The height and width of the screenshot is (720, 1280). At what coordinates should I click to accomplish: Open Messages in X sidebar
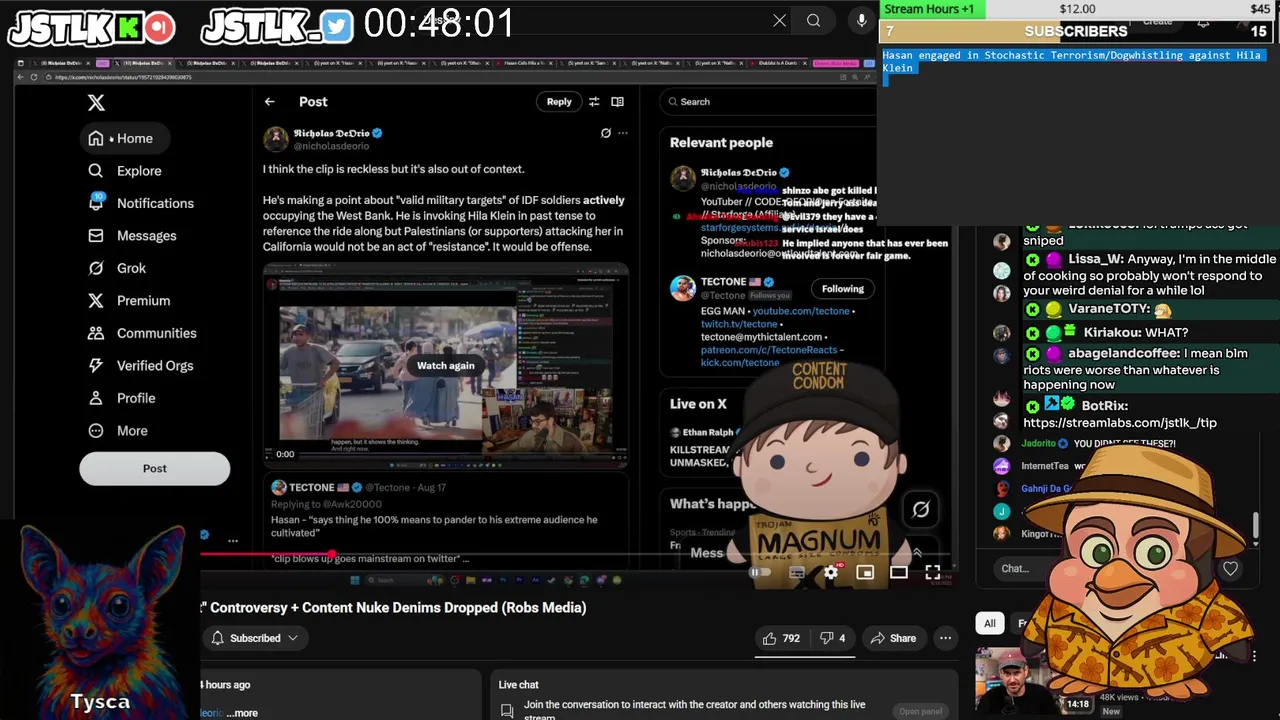coord(132,236)
